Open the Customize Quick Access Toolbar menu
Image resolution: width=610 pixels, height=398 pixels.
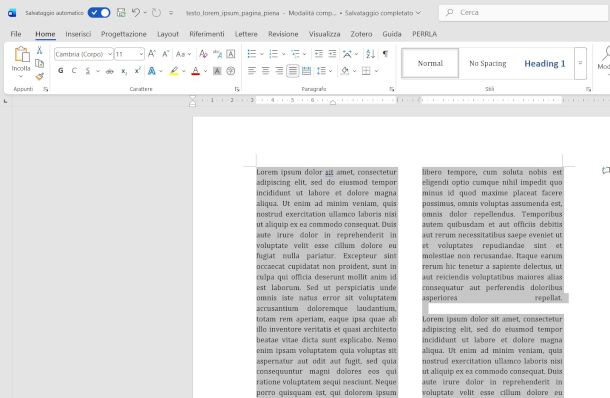coord(171,13)
